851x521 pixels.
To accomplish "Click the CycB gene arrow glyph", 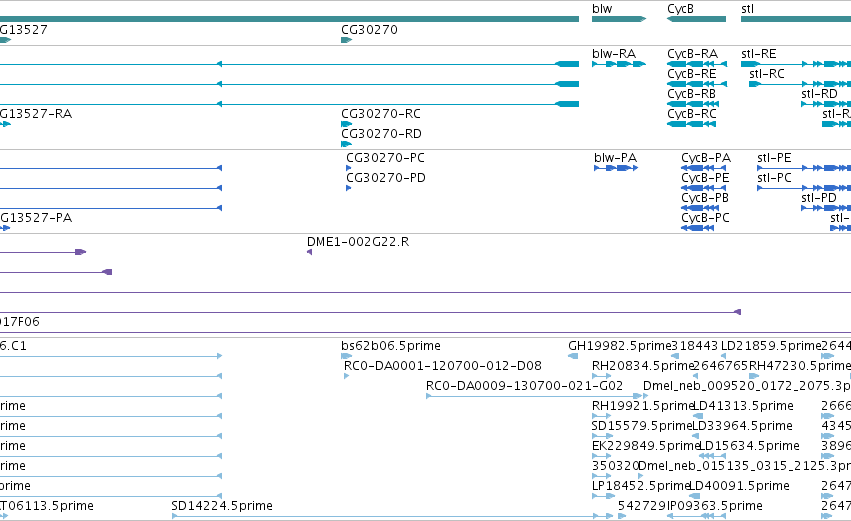I will [696, 19].
